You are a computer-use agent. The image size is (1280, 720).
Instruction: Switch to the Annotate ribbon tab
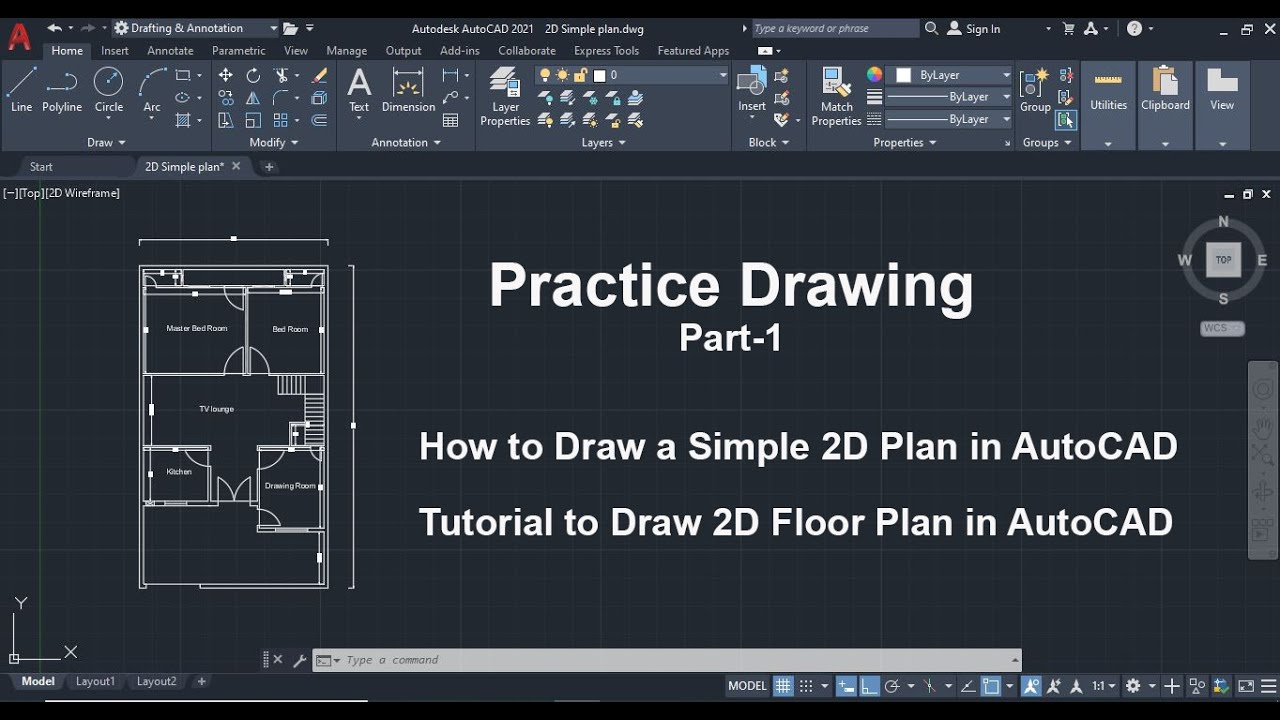click(x=170, y=50)
